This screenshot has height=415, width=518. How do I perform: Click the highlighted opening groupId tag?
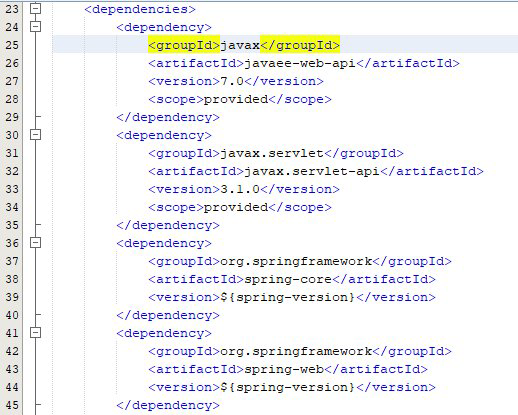point(184,44)
